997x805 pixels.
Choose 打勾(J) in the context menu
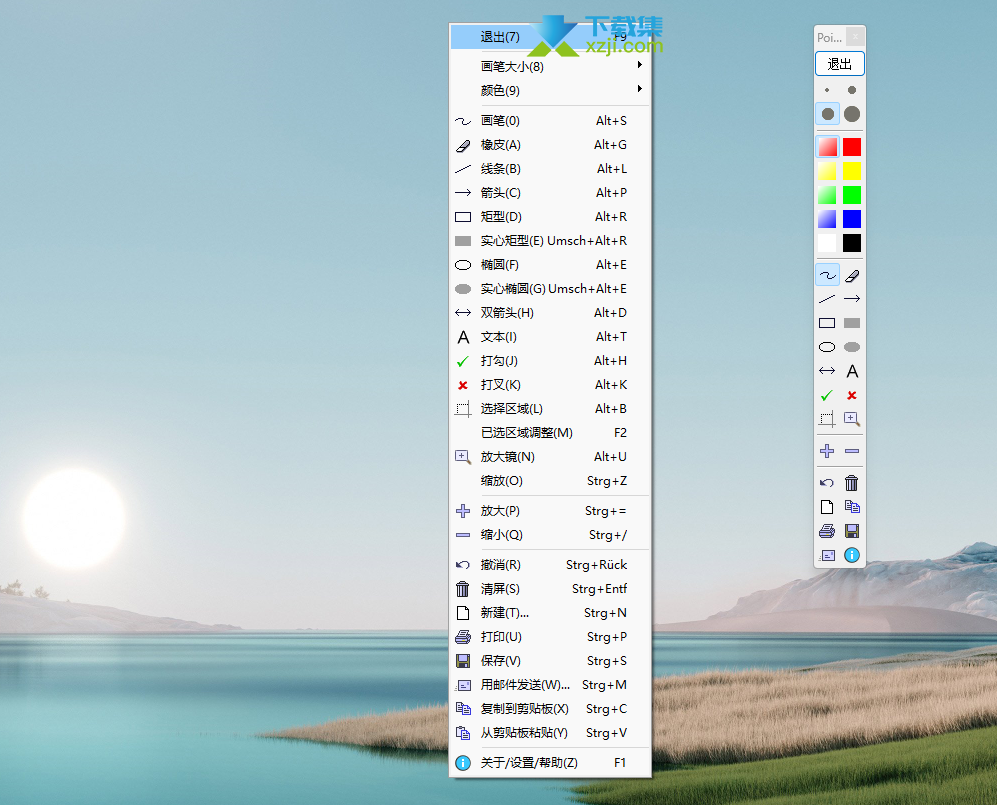pyautogui.click(x=550, y=361)
